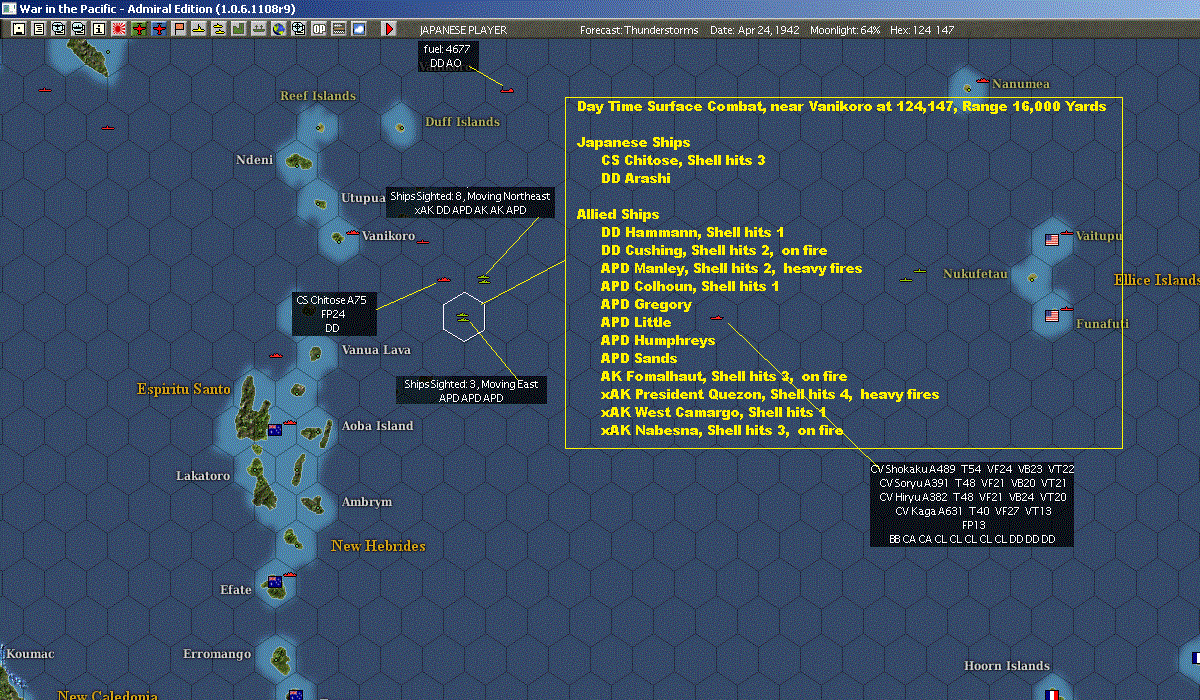The width and height of the screenshot is (1200, 700).
Task: Click the 'AK Fomalhaut' report line
Action: [x=724, y=376]
